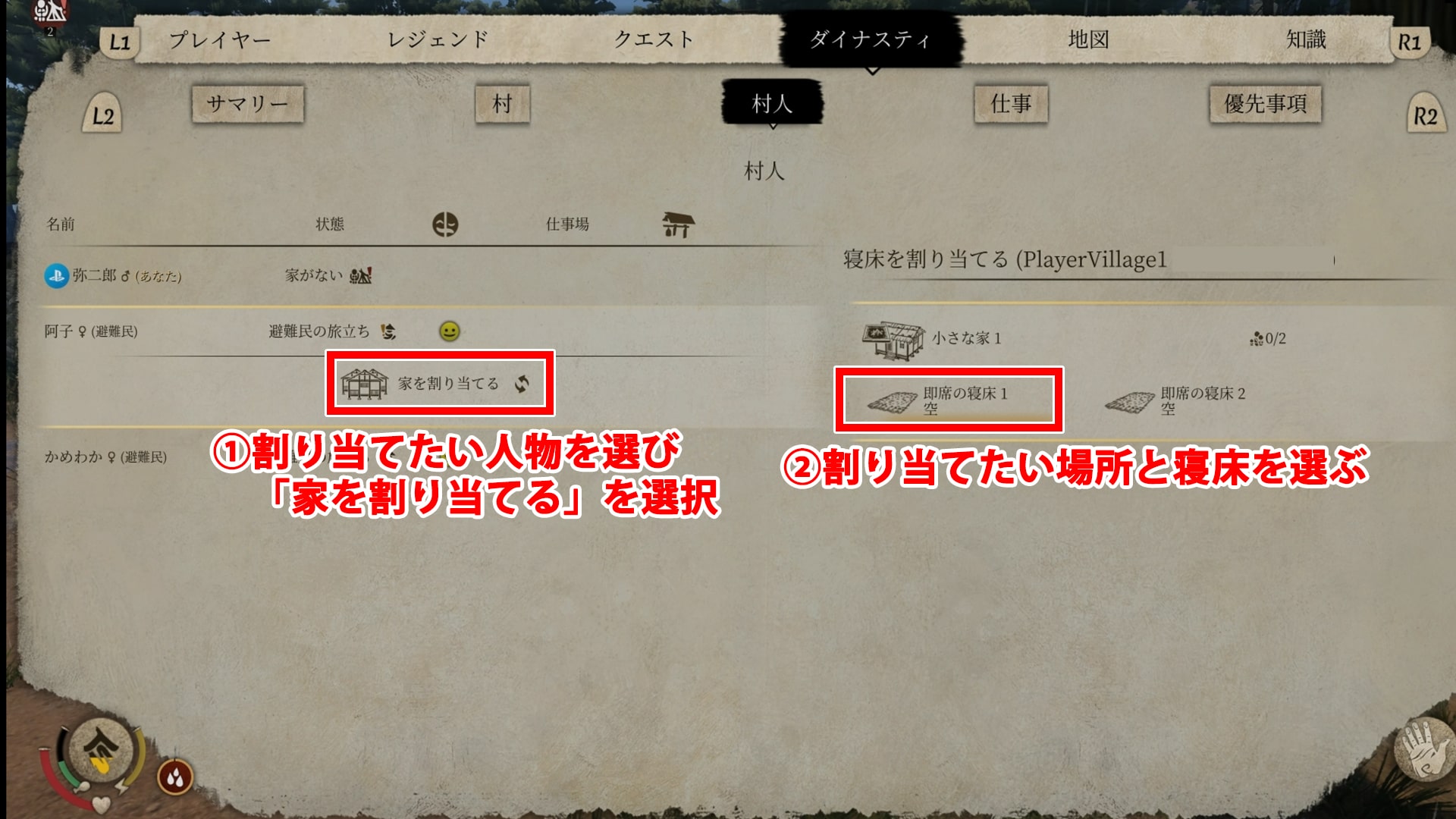The height and width of the screenshot is (819, 1456).
Task: Choose the 即席の寝床 1 bed slot
Action: tap(949, 400)
